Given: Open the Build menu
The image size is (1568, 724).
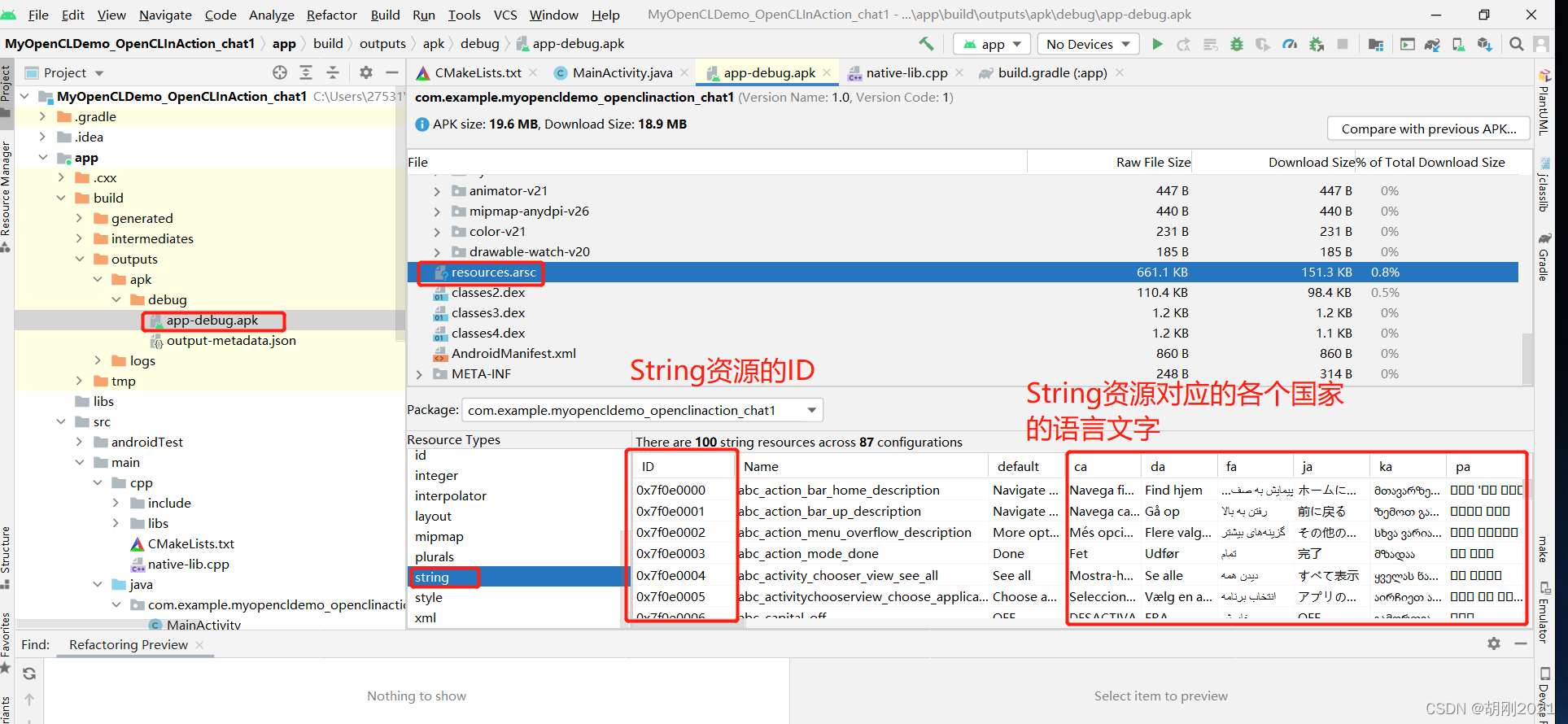Looking at the screenshot, I should [x=385, y=15].
